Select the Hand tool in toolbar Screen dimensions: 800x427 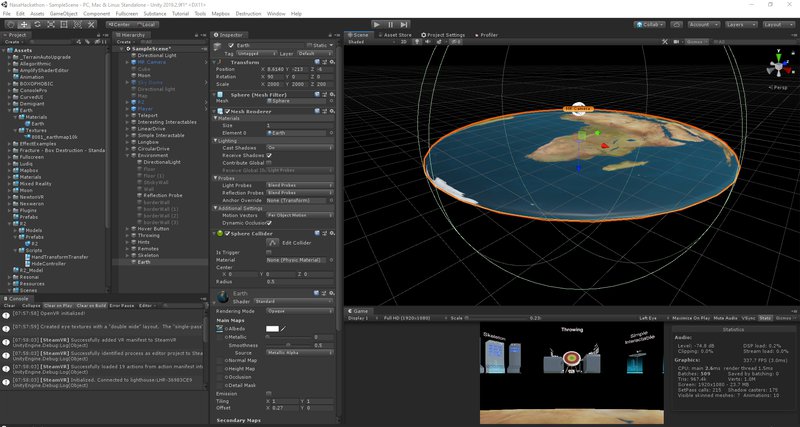click(x=8, y=24)
